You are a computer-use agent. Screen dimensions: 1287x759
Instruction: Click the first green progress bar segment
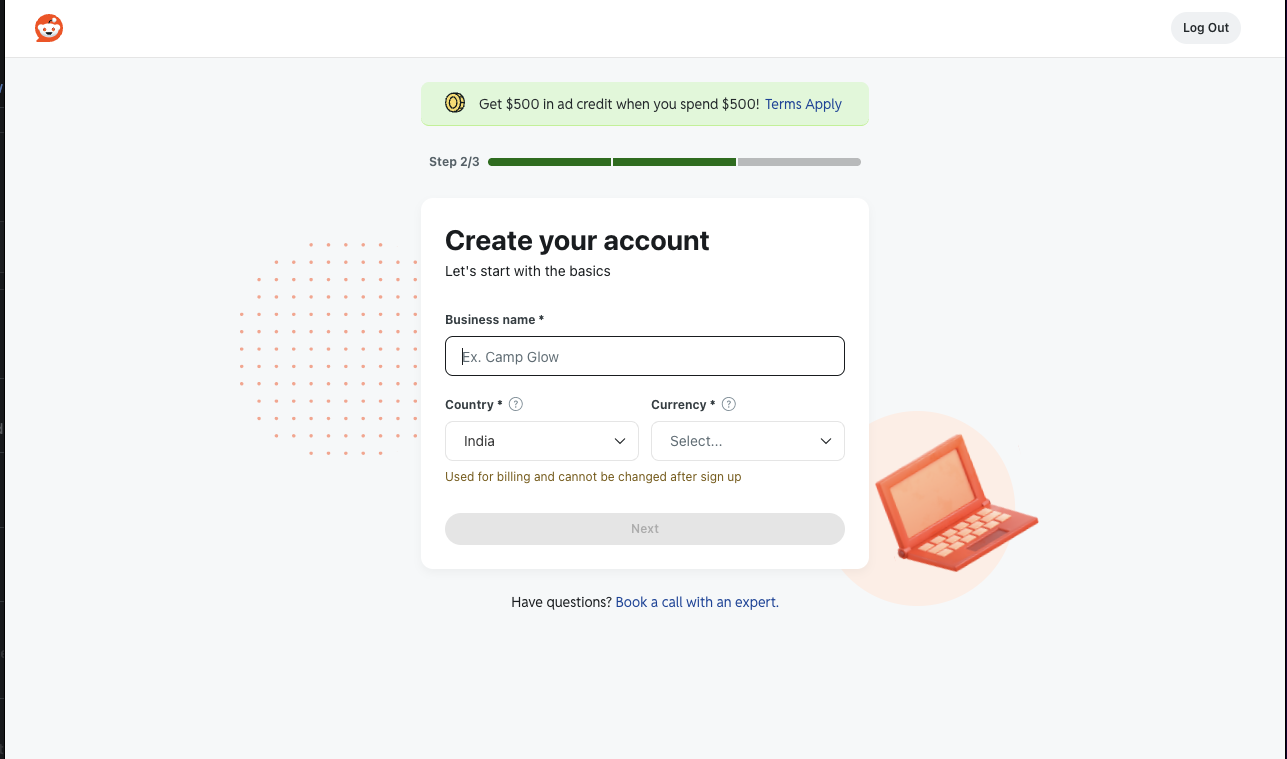click(549, 162)
